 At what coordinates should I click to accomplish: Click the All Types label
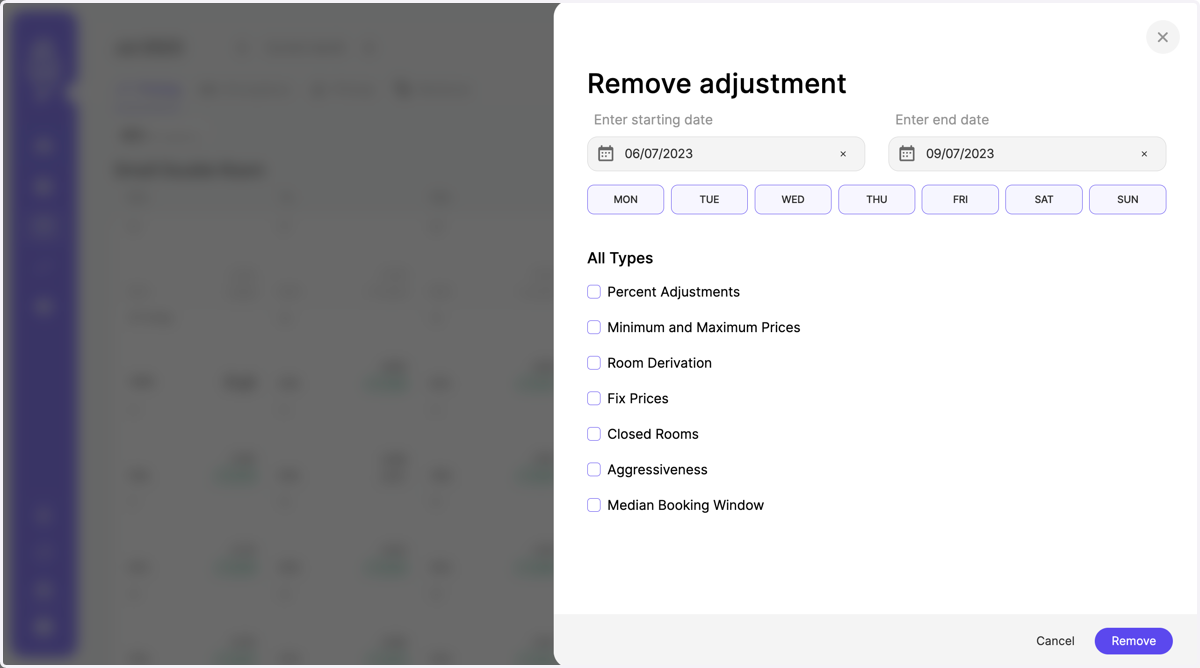(620, 258)
